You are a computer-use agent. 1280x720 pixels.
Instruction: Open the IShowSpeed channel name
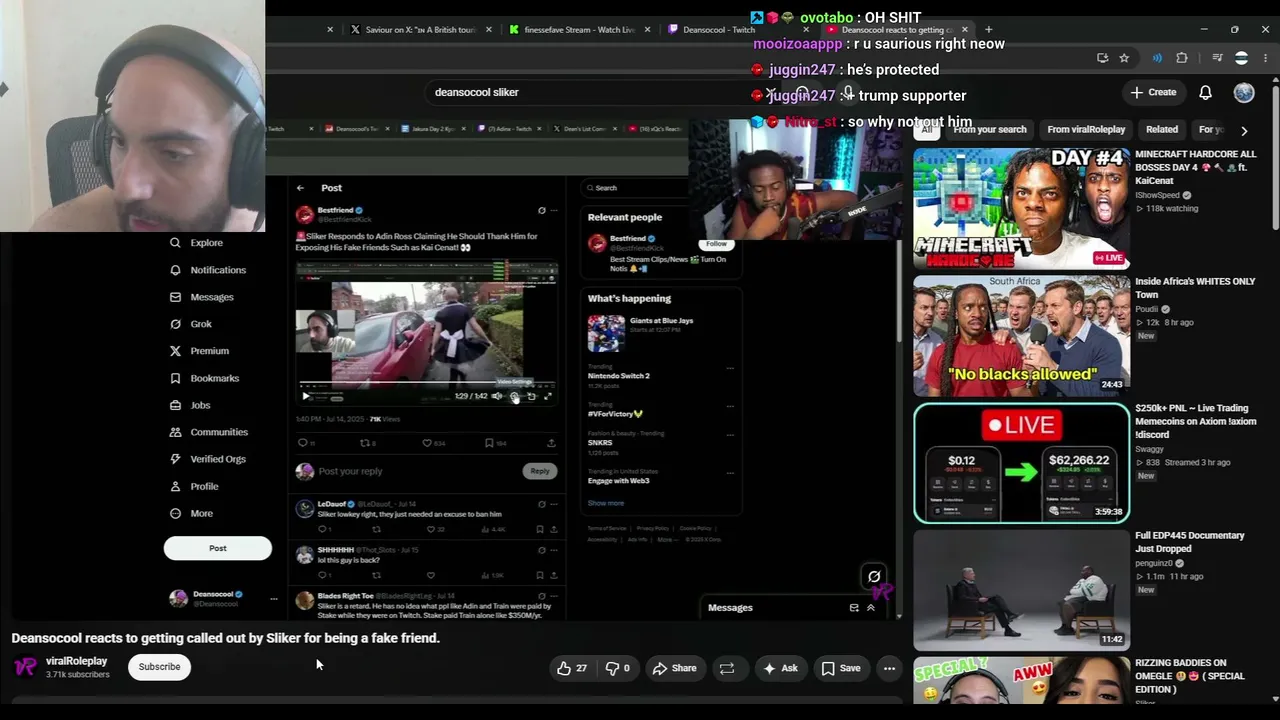pos(1157,195)
